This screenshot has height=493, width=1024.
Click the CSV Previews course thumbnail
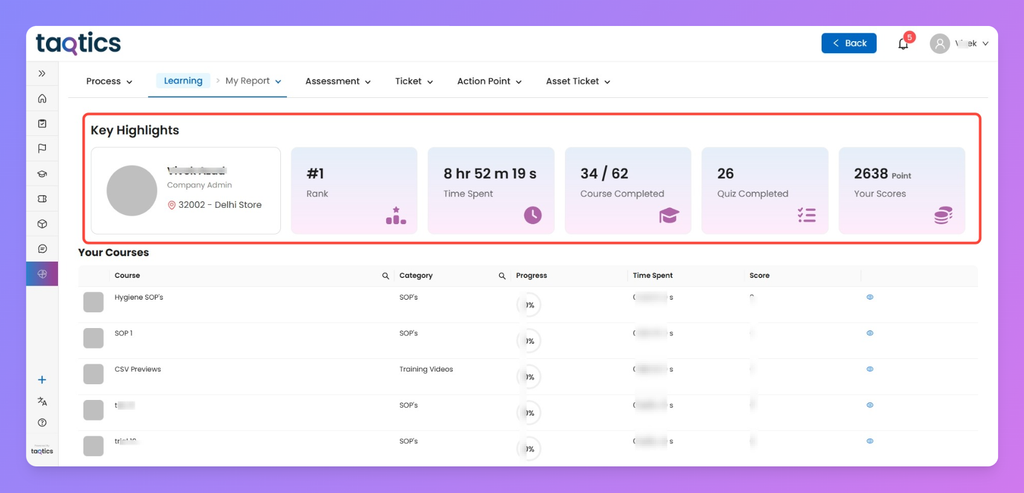point(93,374)
